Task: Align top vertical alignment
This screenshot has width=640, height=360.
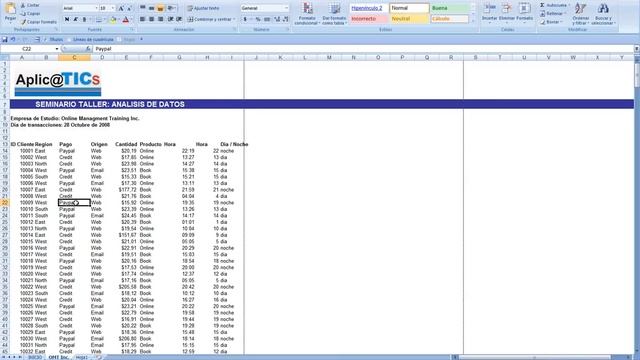Action: click(142, 8)
